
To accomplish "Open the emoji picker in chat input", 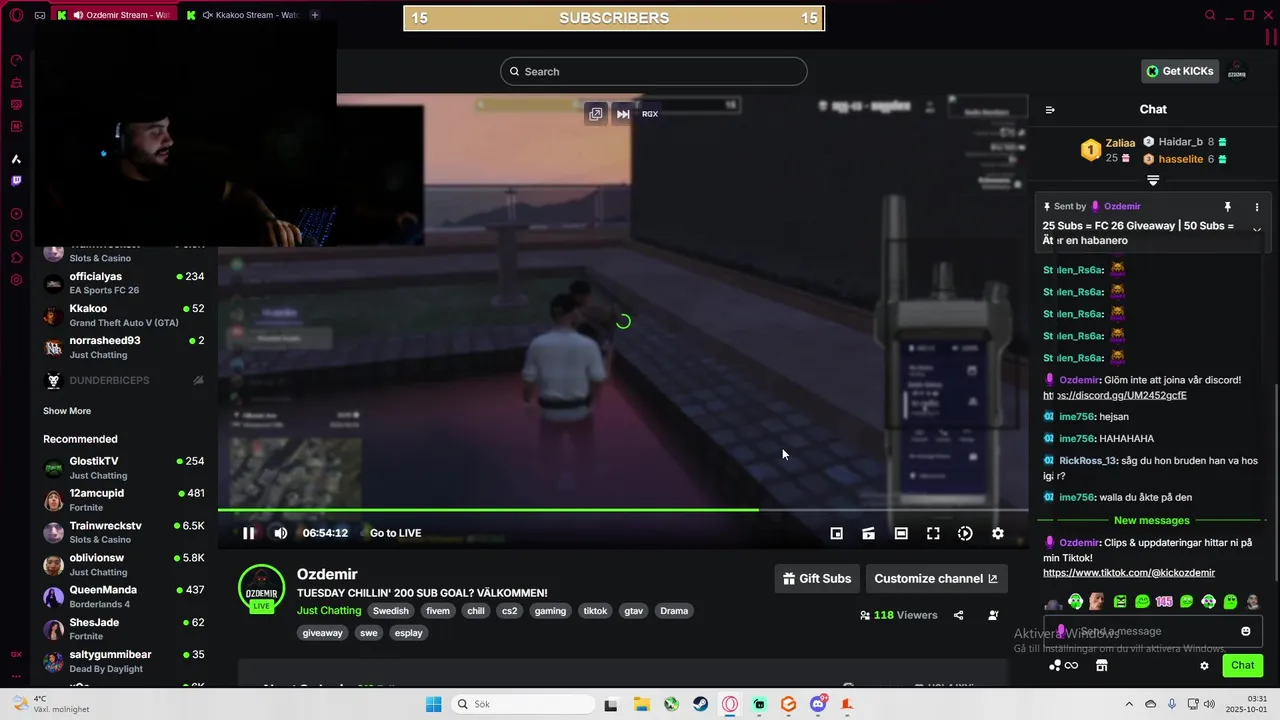I will (1245, 631).
